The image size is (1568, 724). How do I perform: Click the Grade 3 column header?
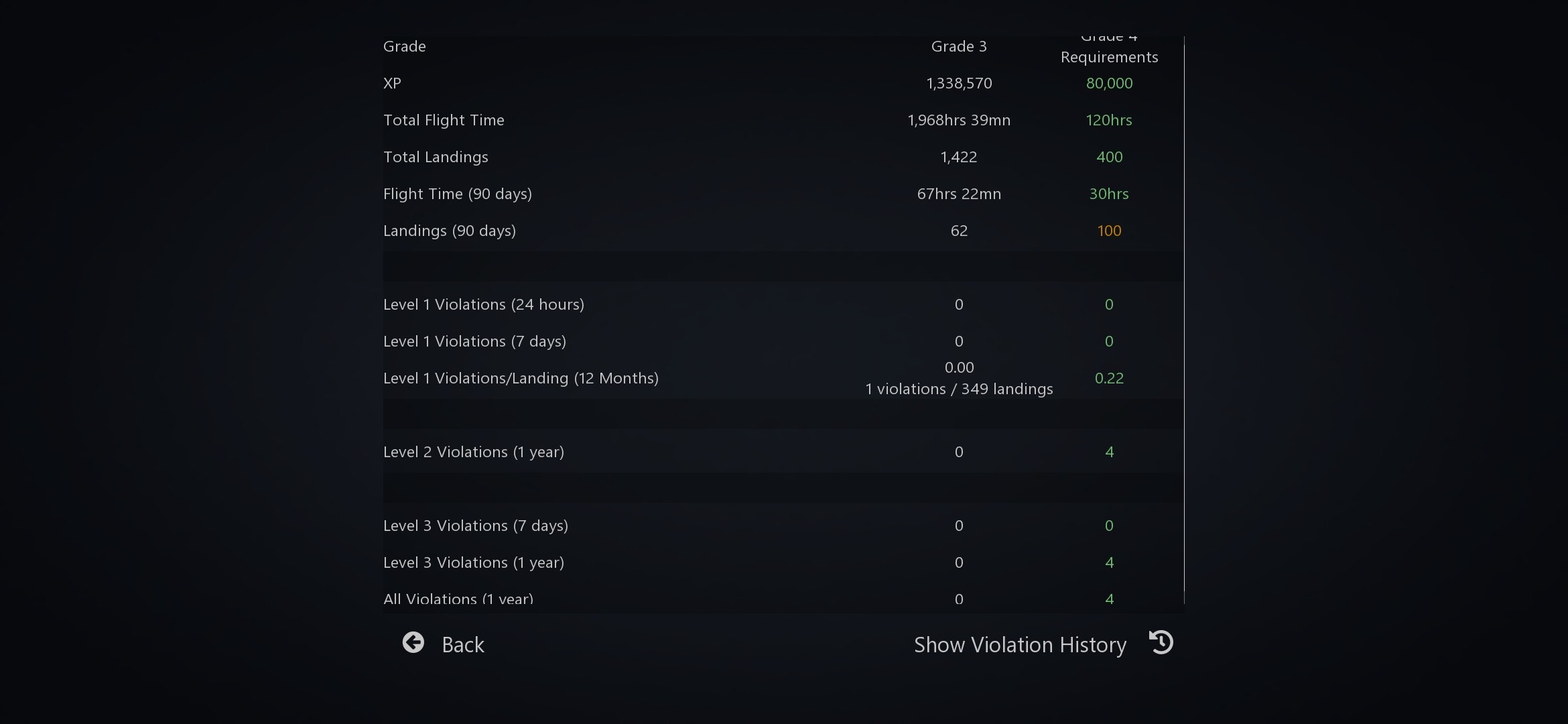pos(959,47)
